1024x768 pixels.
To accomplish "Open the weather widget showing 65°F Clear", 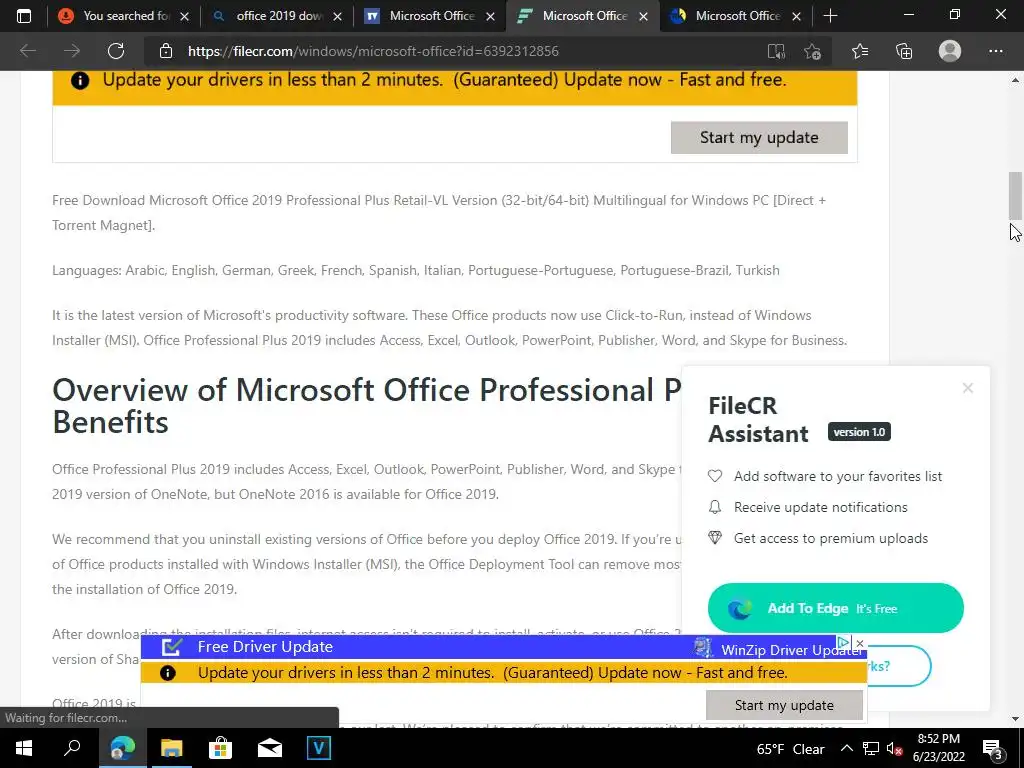I will [790, 749].
